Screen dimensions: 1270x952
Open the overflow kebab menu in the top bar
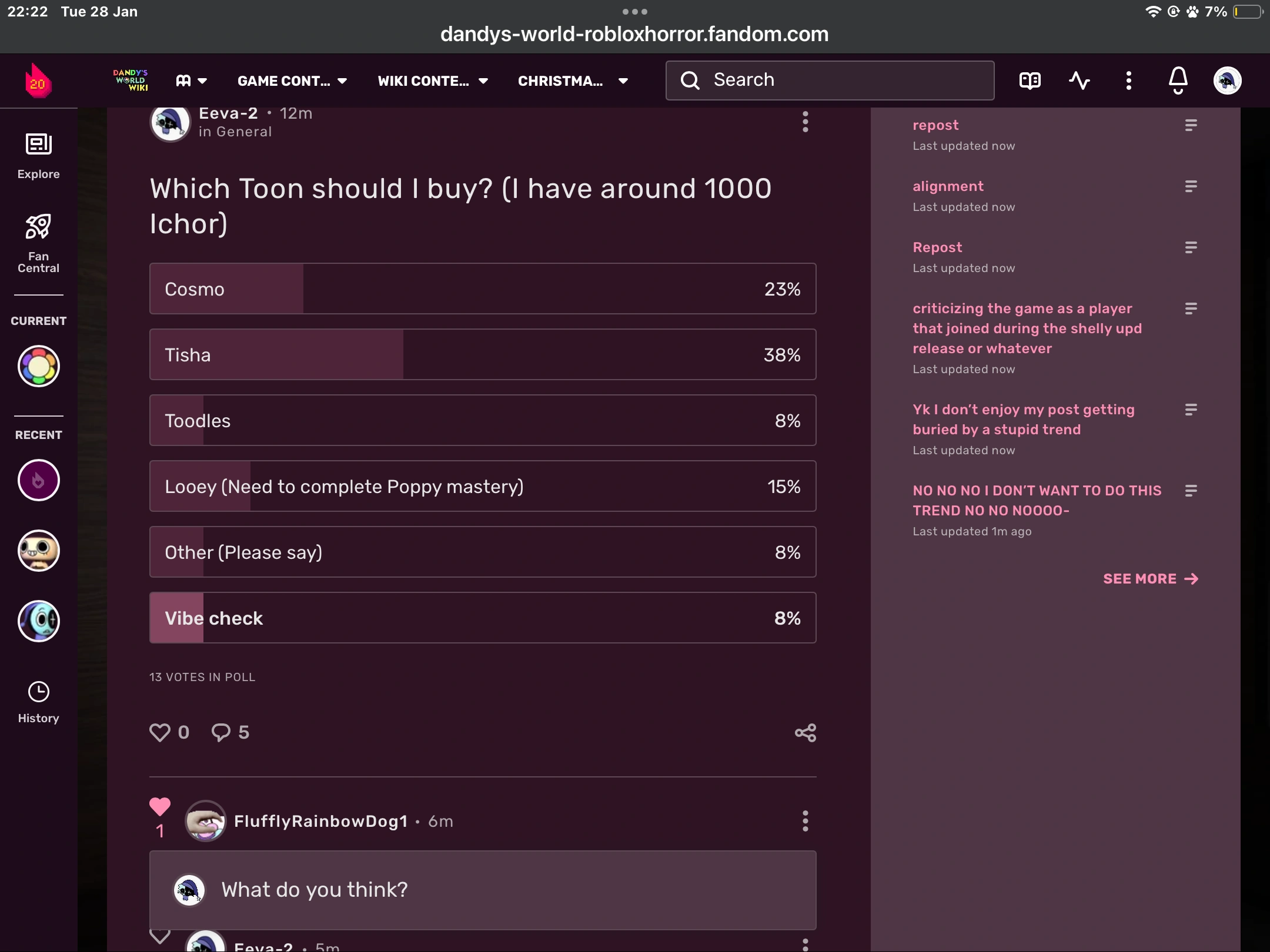click(1128, 81)
